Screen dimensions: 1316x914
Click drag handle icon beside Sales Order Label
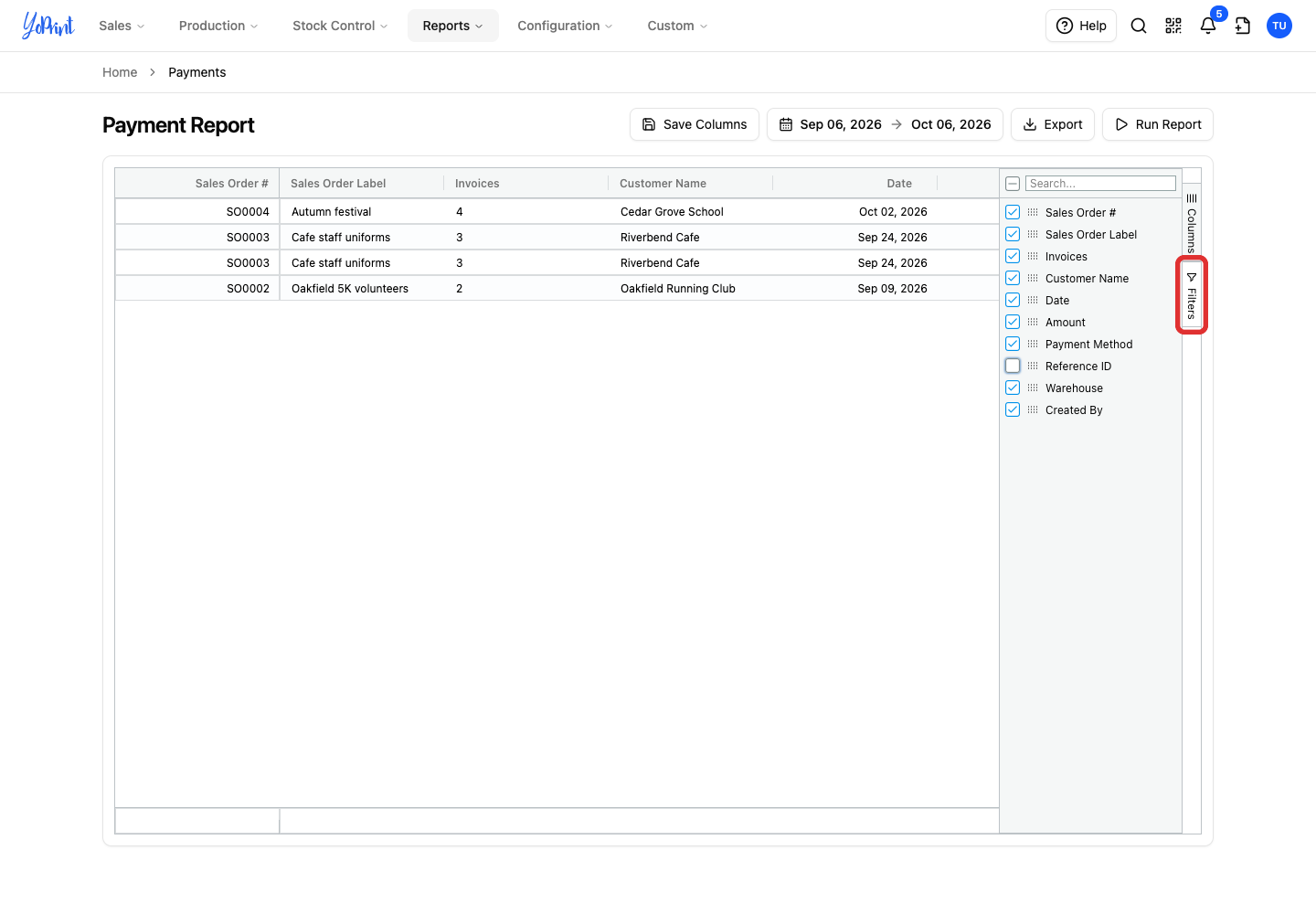pyautogui.click(x=1033, y=234)
